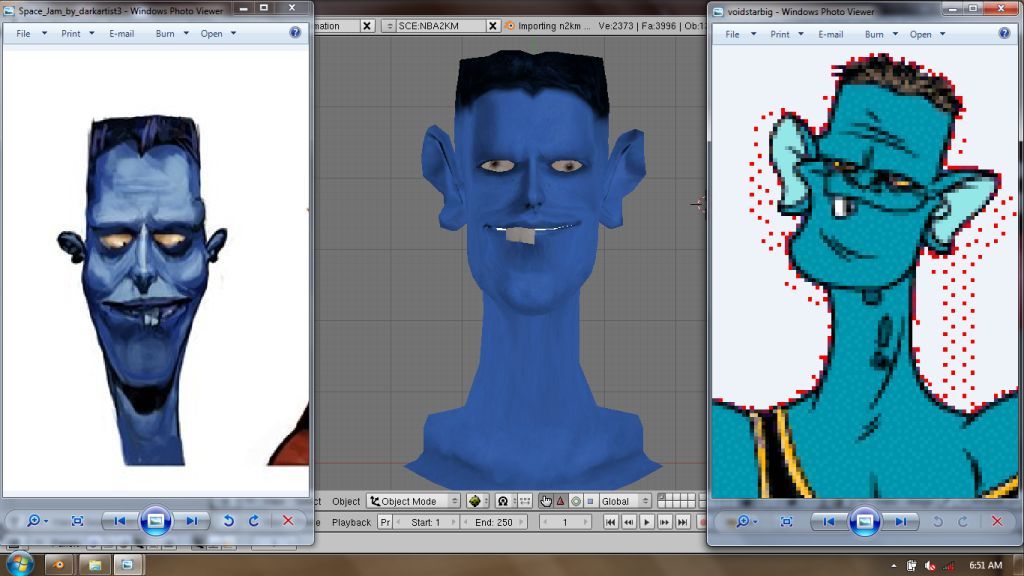
Task: Open Blender Object menu in 3D view header
Action: (345, 501)
